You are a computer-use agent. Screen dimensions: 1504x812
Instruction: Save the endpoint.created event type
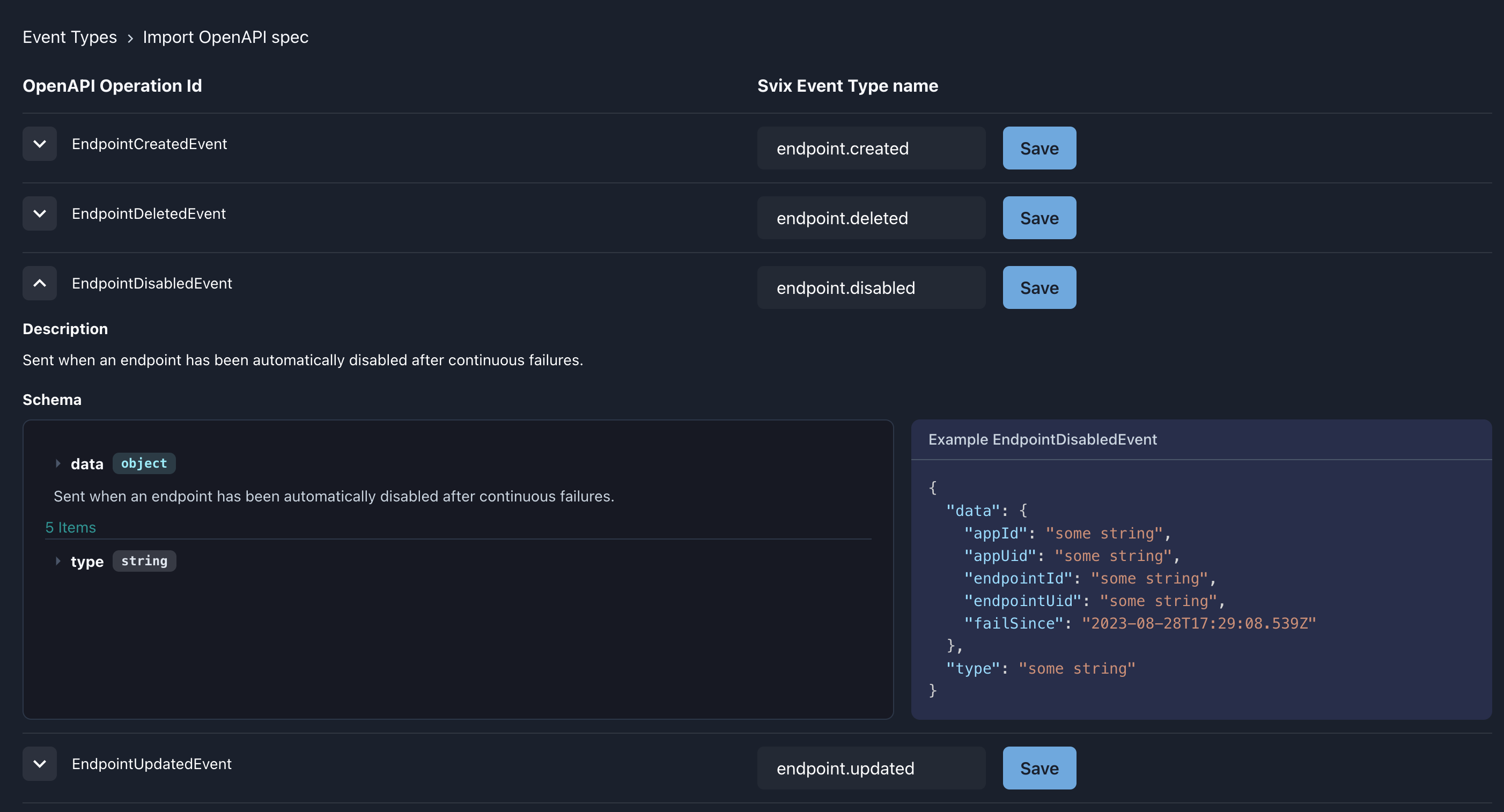coord(1038,147)
